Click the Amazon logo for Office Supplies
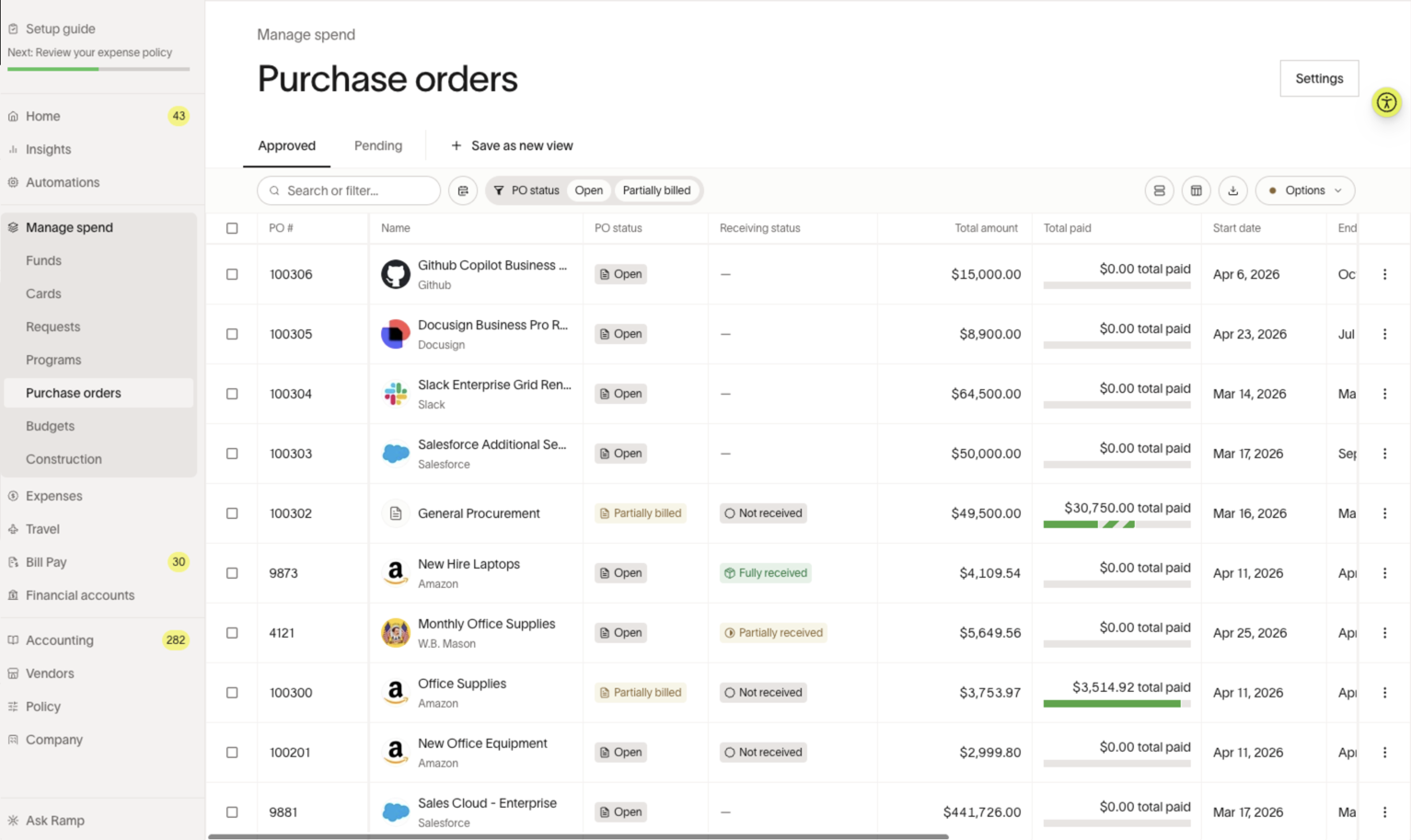 (x=396, y=693)
